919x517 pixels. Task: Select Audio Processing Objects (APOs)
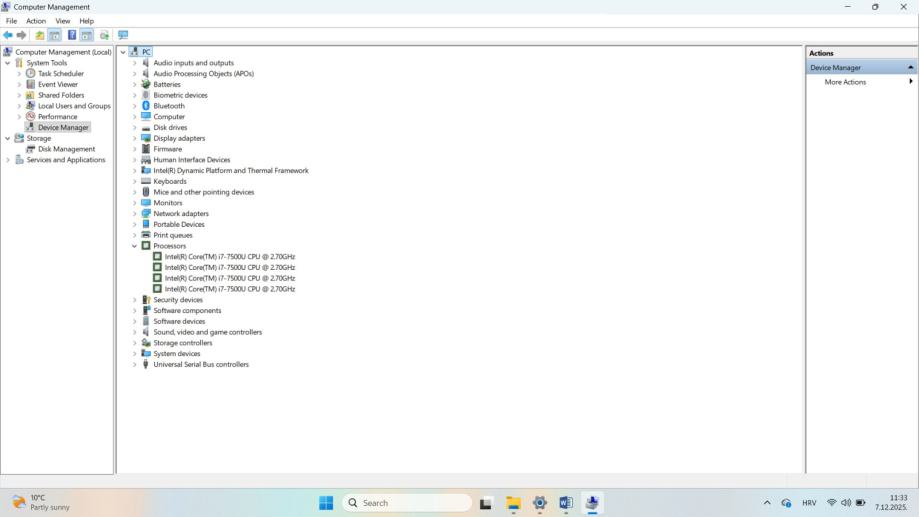click(x=203, y=73)
